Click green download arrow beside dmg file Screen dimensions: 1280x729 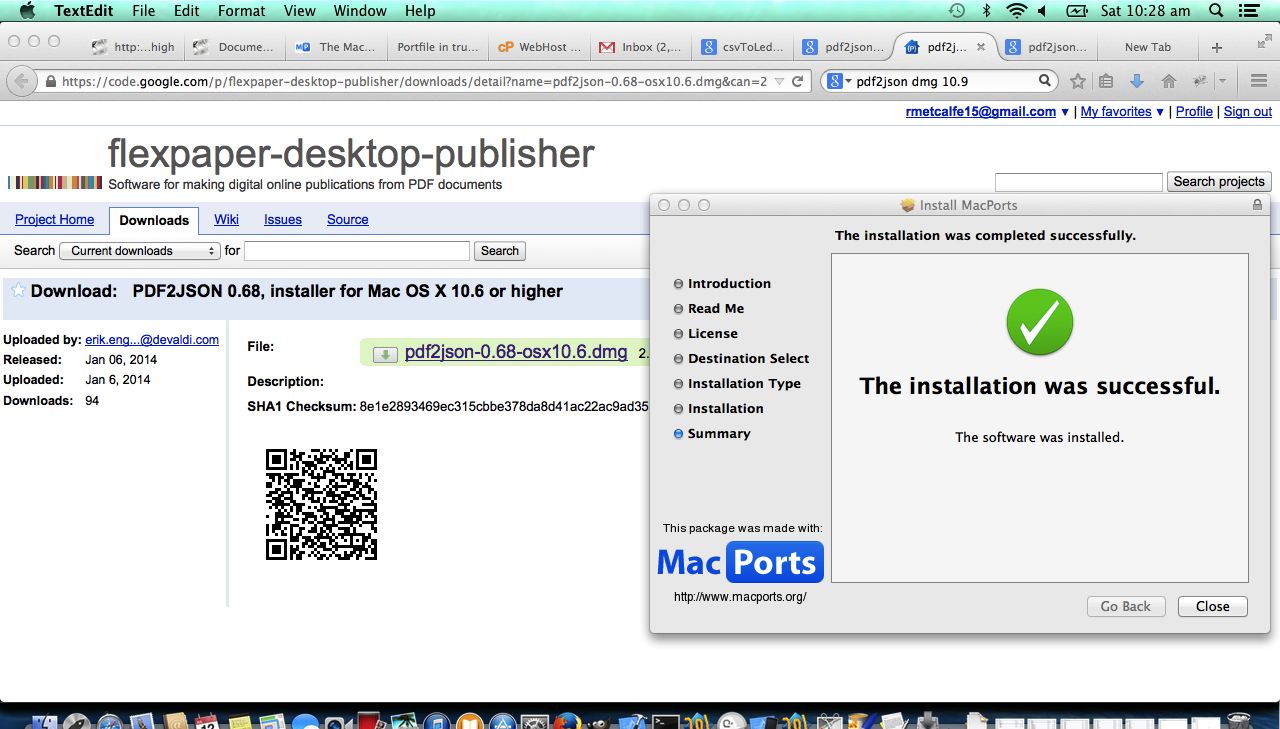click(x=385, y=354)
